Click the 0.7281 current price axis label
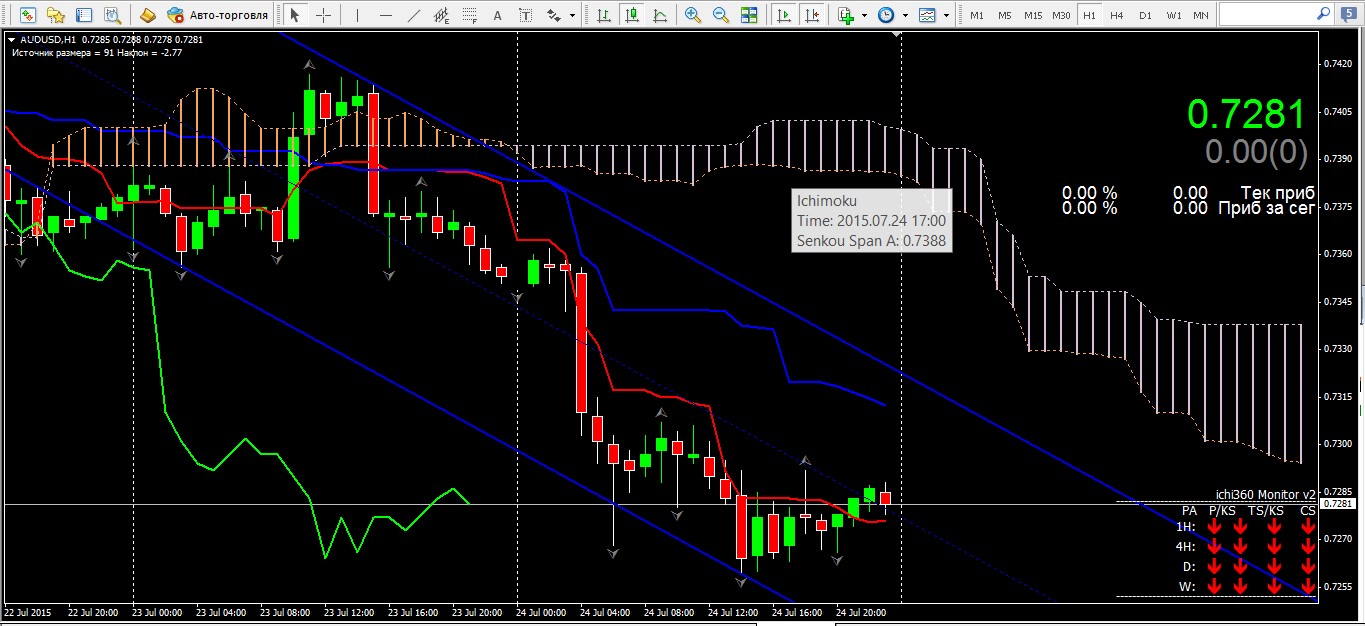Image resolution: width=1365 pixels, height=626 pixels. click(x=1336, y=504)
